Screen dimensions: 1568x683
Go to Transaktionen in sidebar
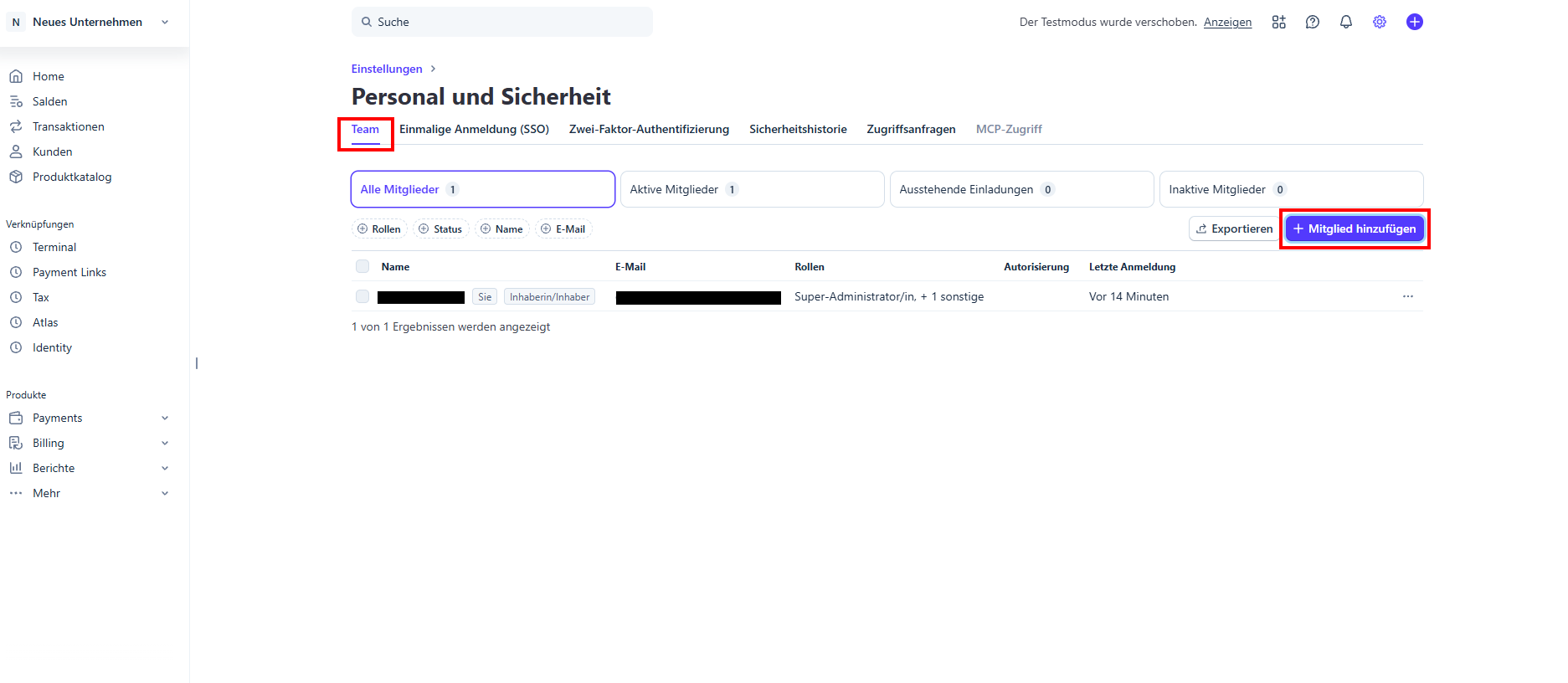(x=68, y=126)
